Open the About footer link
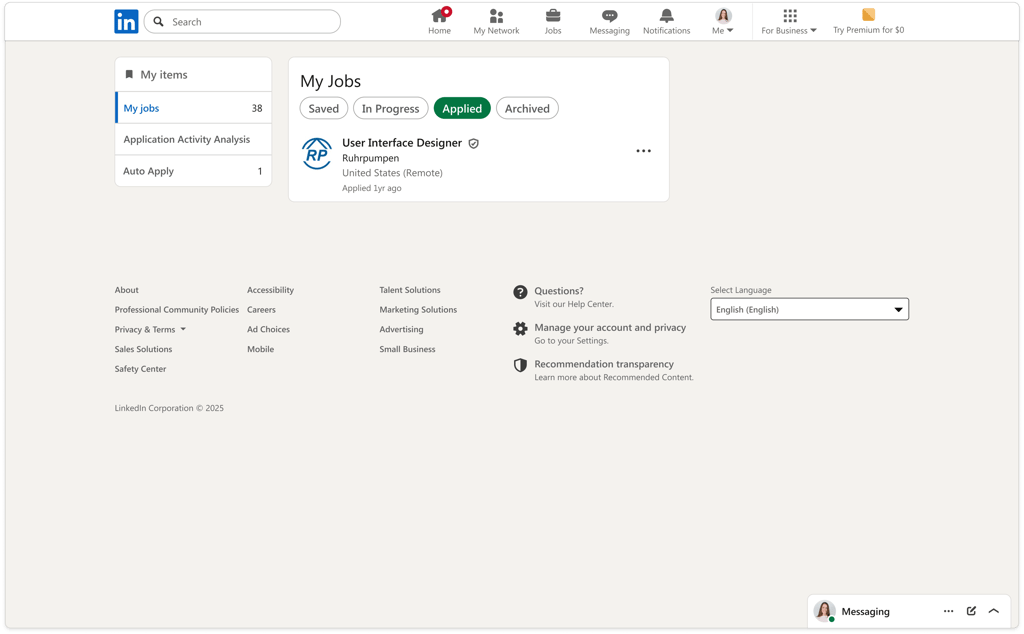This screenshot has height=634, width=1024. pos(127,290)
